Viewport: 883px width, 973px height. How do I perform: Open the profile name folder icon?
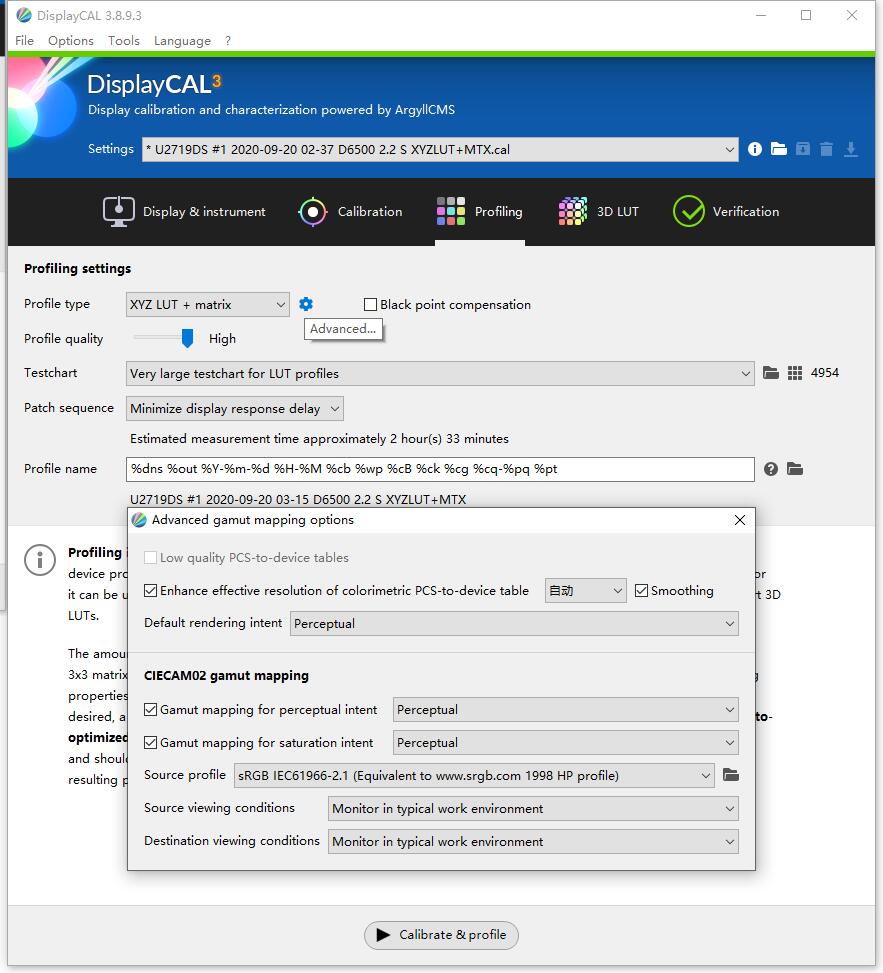795,469
